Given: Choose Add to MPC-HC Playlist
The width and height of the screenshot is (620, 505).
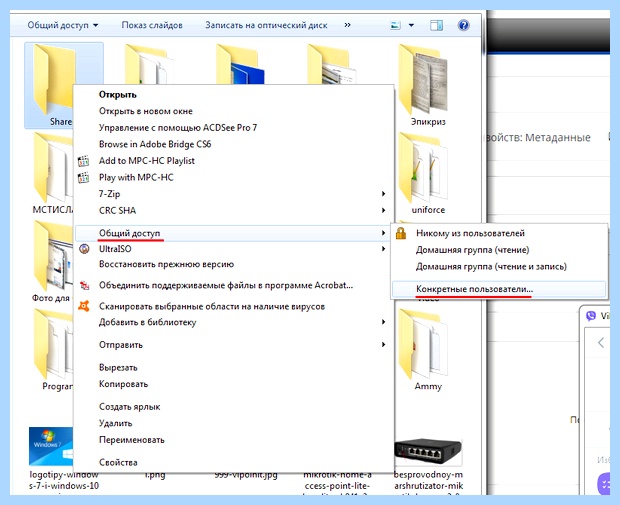Looking at the screenshot, I should tap(147, 161).
